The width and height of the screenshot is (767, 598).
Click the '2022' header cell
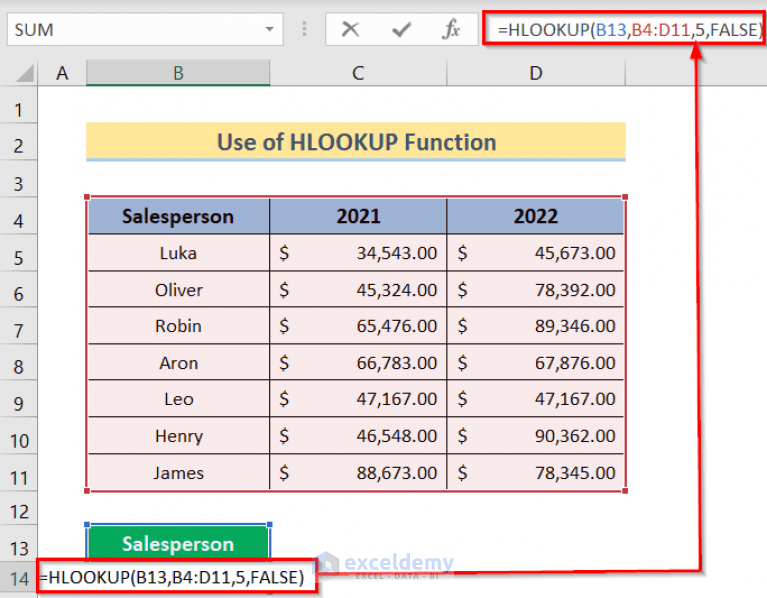536,216
